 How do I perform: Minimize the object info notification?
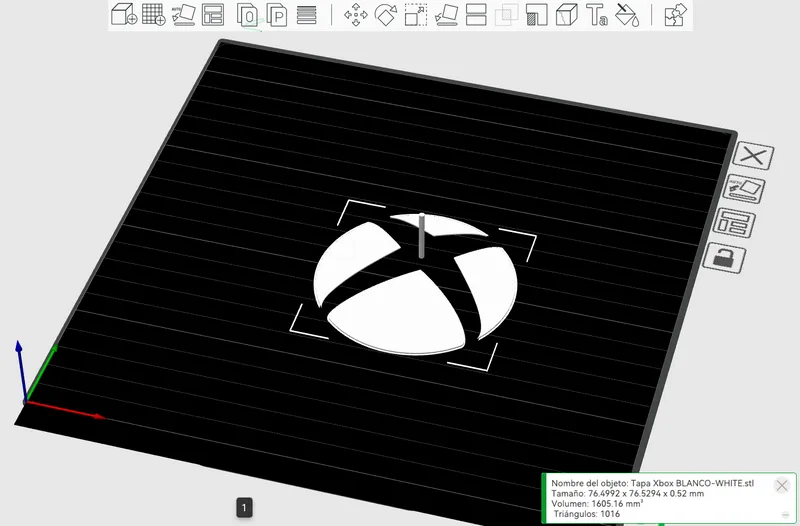(x=786, y=515)
